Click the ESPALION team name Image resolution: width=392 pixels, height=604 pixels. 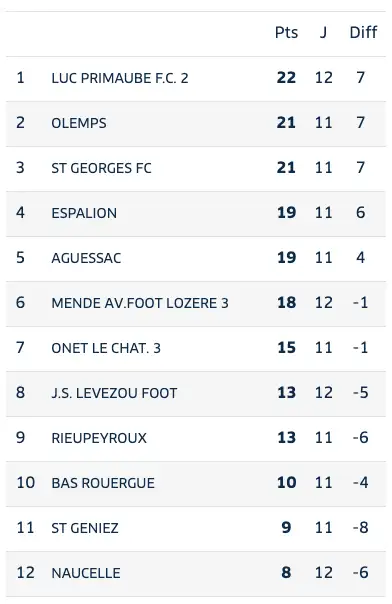point(84,213)
